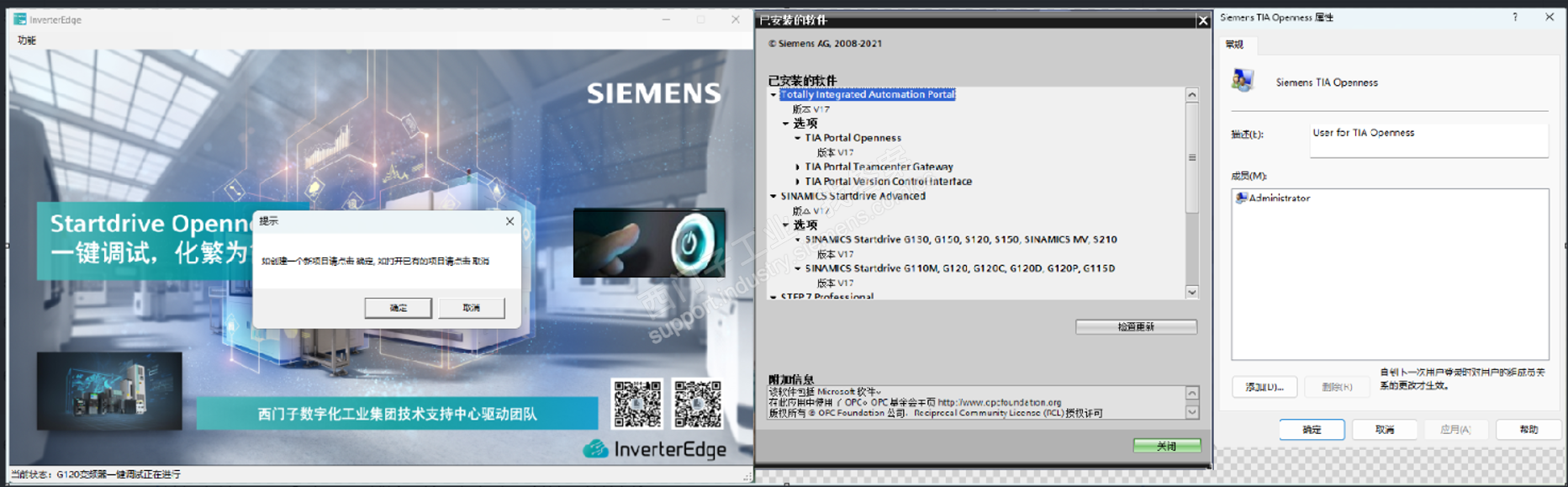This screenshot has height=487, width=1568.
Task: Select the Totally Integrated Automation Portal row
Action: coord(868,95)
